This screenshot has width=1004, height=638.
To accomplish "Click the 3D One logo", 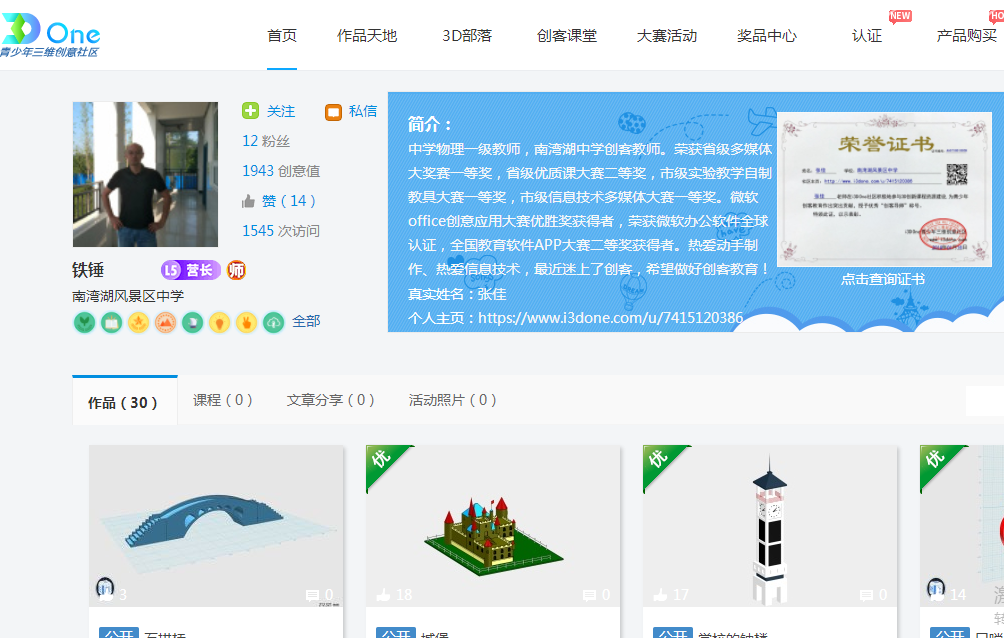I will click(50, 35).
